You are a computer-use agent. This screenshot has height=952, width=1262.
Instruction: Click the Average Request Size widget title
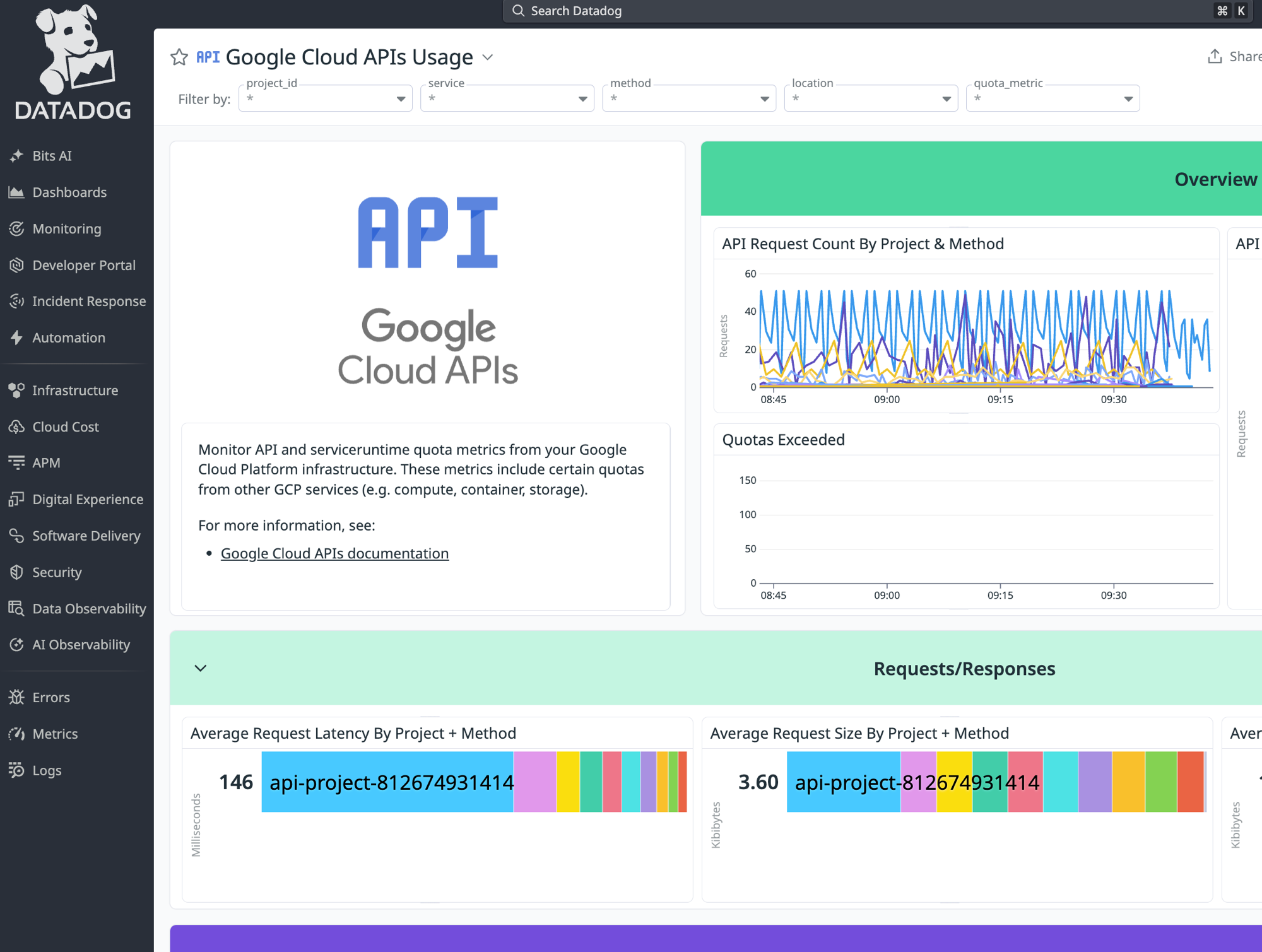859,733
